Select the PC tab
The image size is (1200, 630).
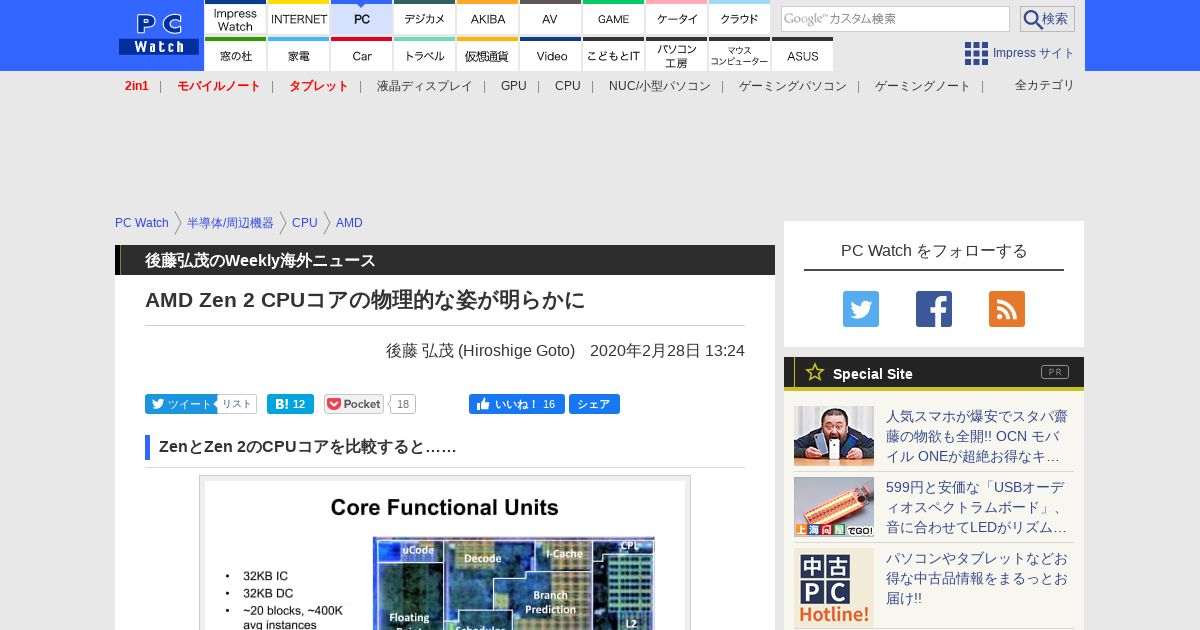(x=362, y=18)
